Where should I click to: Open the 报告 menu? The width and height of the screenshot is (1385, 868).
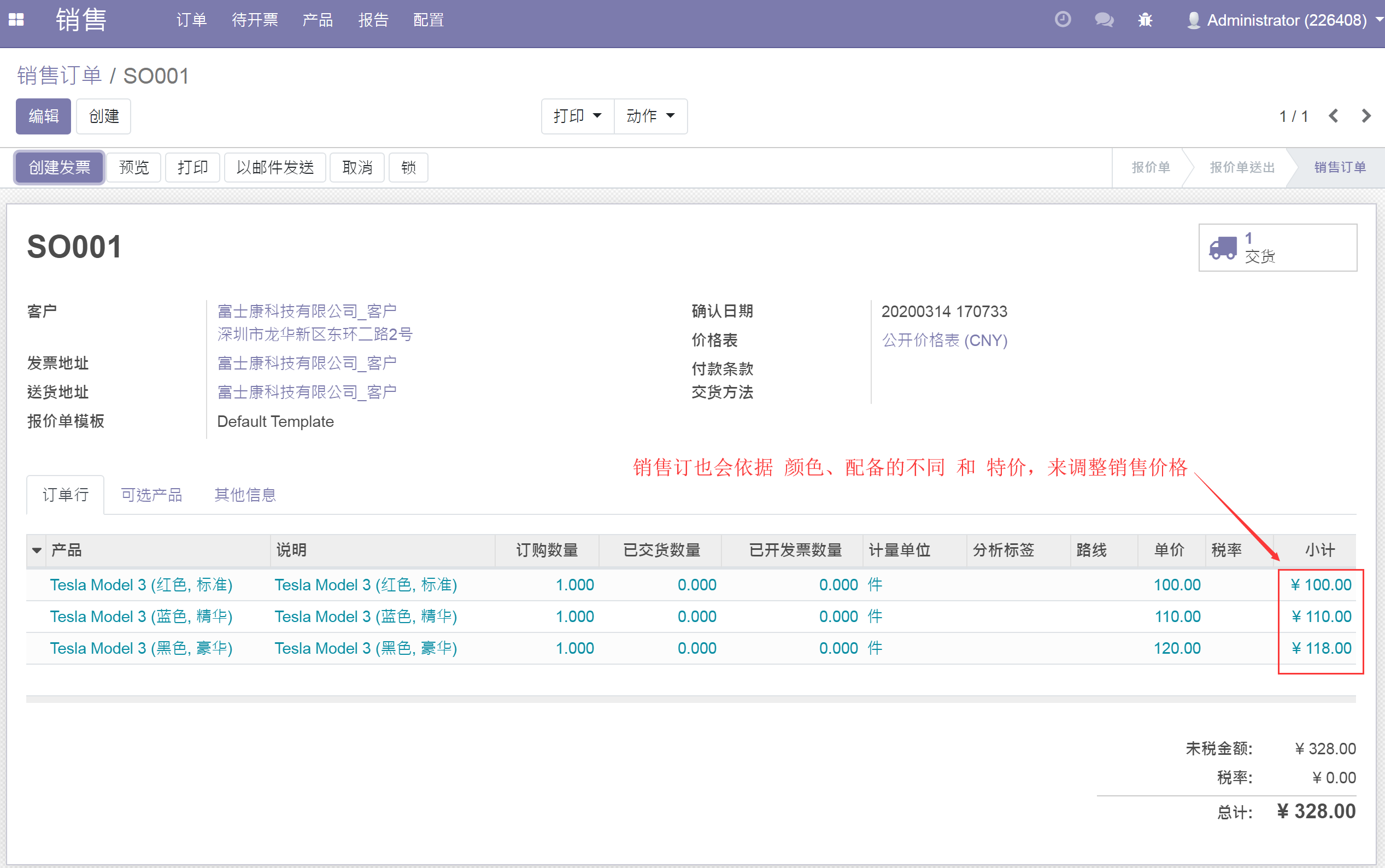pyautogui.click(x=373, y=20)
